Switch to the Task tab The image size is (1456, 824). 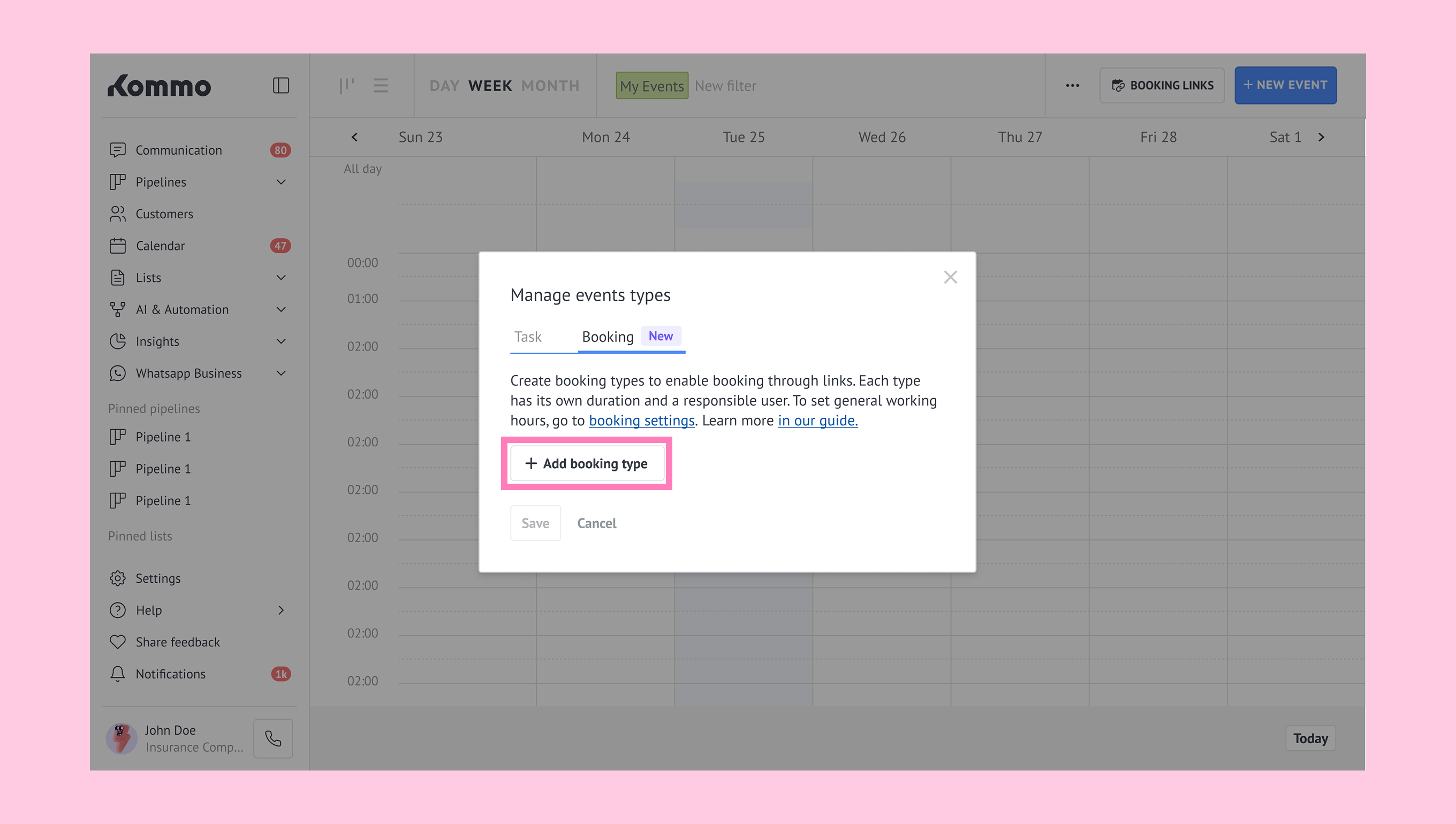point(528,337)
